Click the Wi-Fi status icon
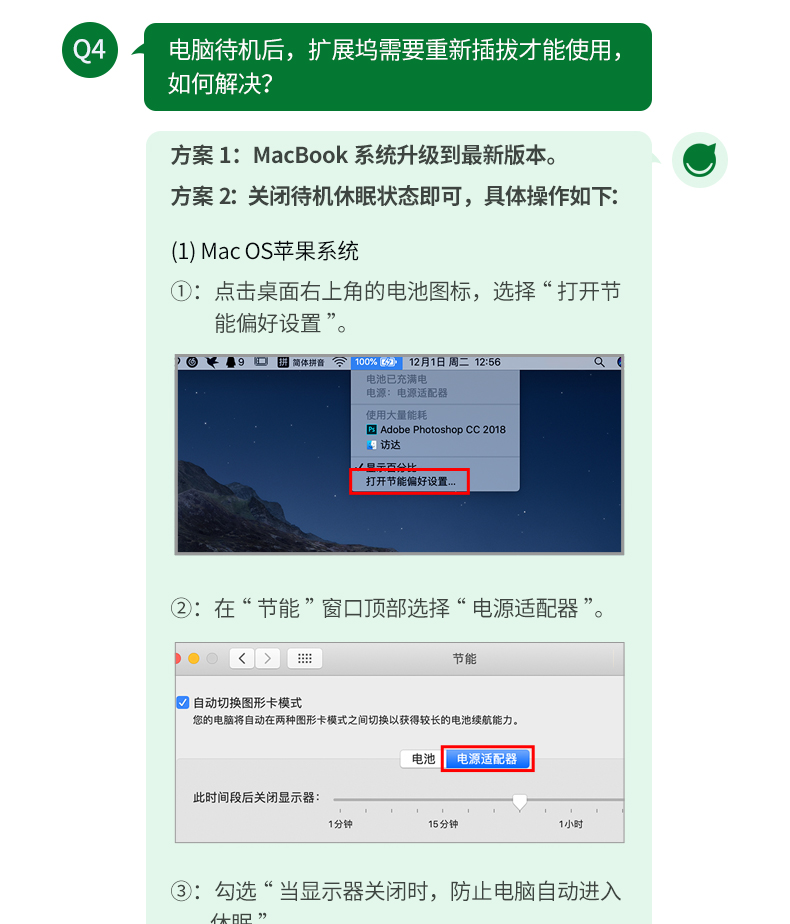Screen dimensions: 790x924 pyautogui.click(x=339, y=362)
